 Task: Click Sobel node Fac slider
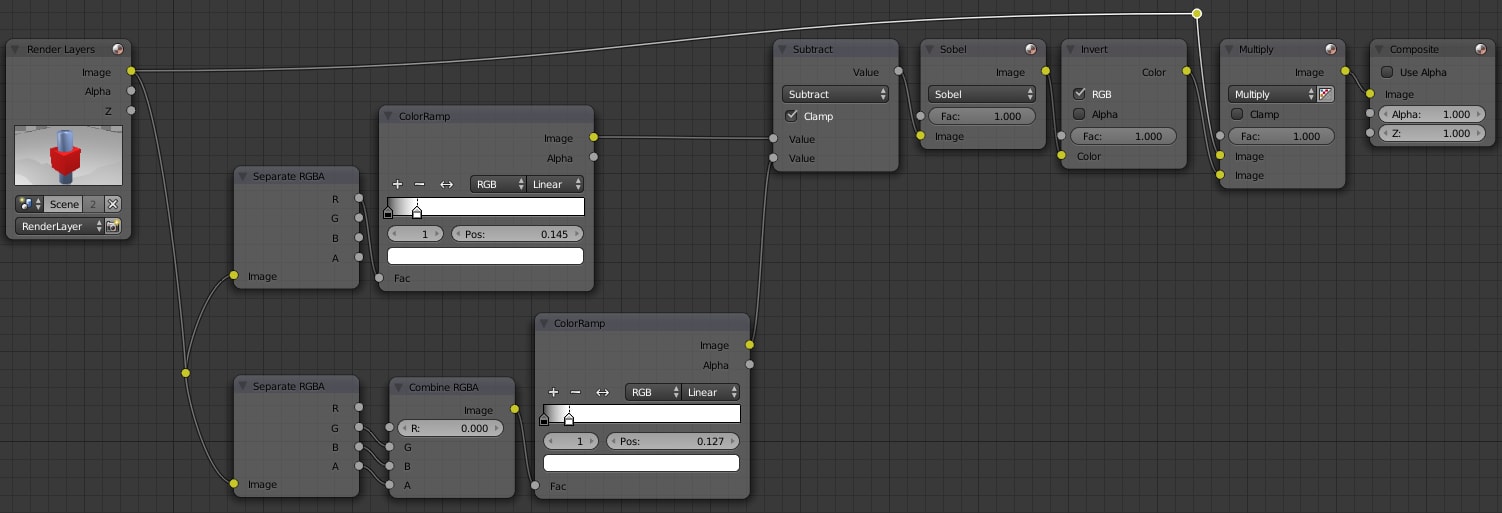pos(982,116)
